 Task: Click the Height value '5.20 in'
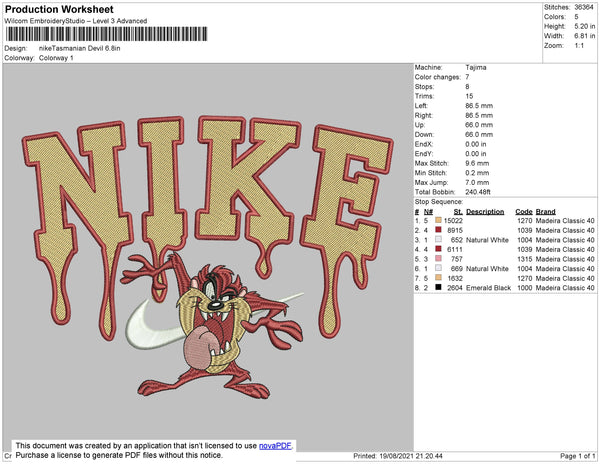584,26
